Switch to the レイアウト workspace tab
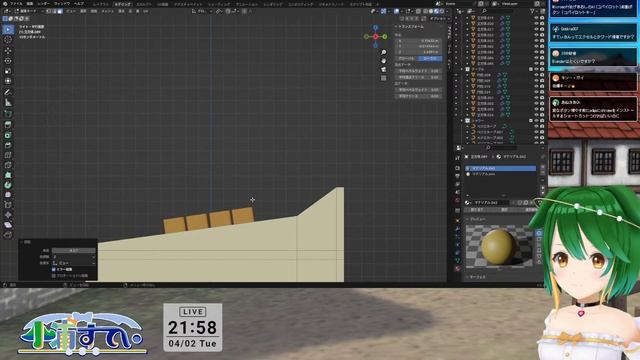 (x=100, y=4)
